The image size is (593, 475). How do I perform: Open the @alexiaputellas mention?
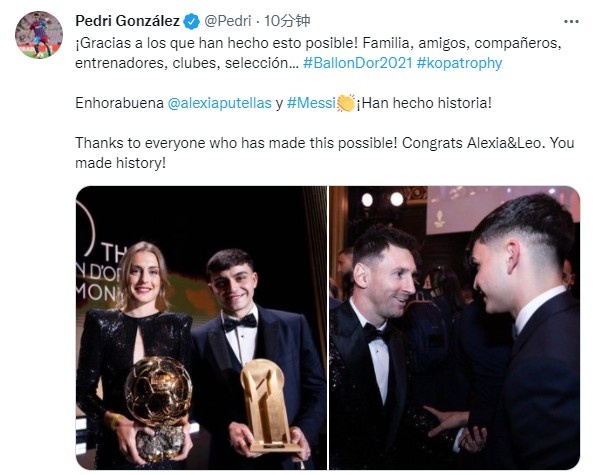tap(219, 103)
